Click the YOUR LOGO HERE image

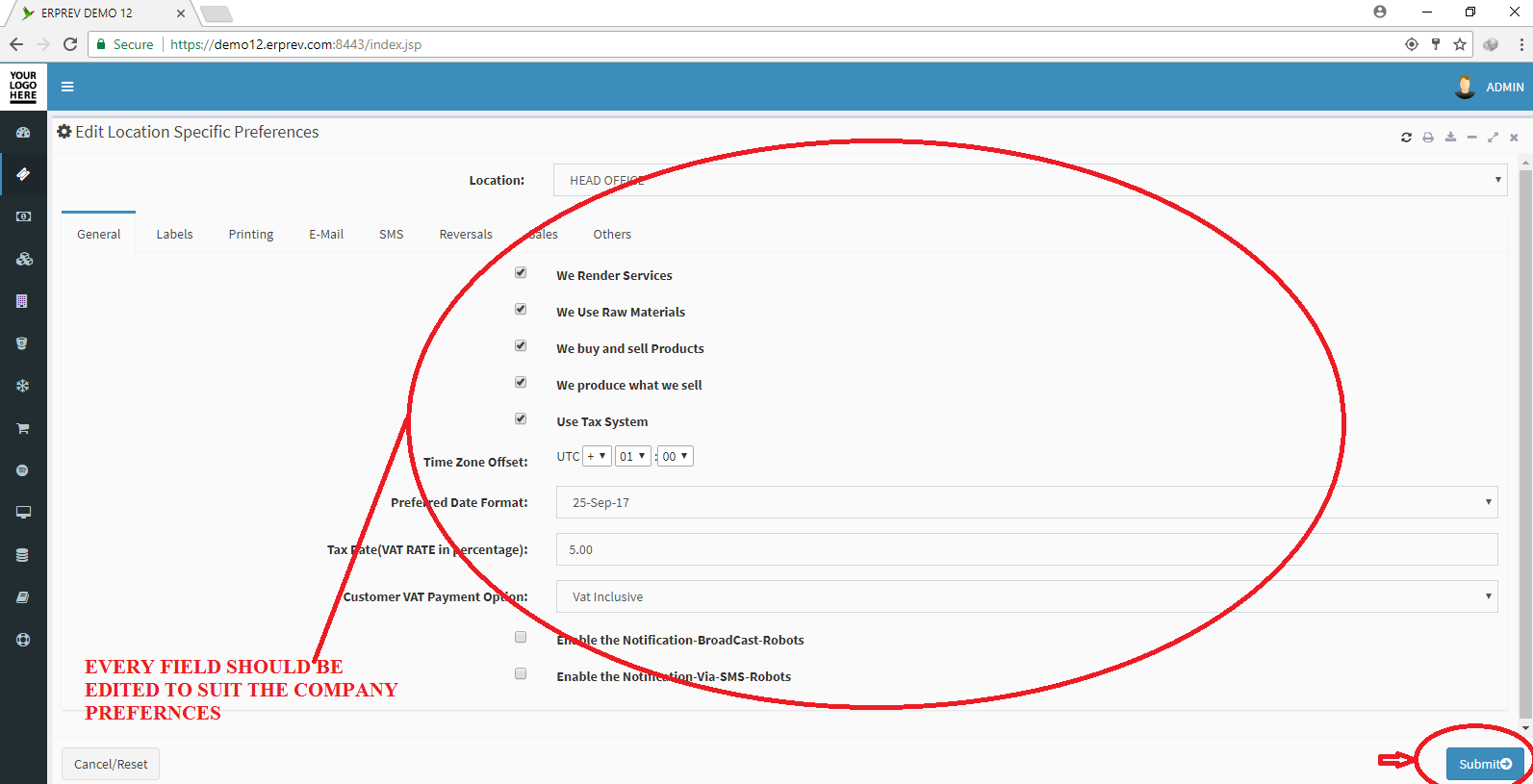click(x=23, y=87)
